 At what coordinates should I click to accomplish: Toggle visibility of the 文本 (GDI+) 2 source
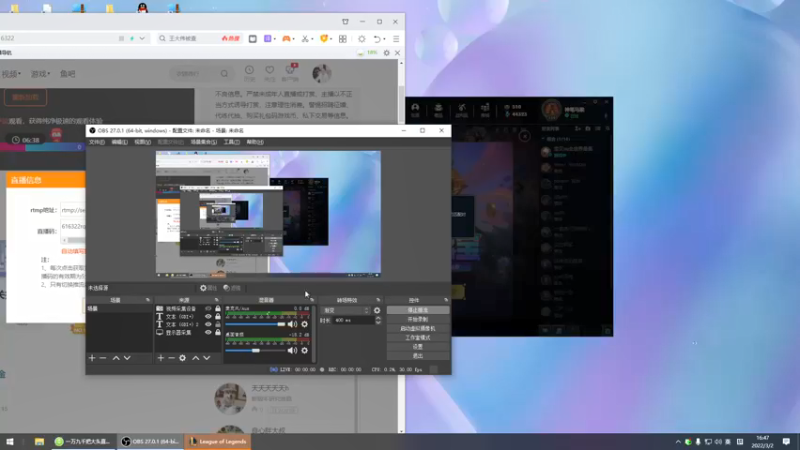tap(208, 324)
